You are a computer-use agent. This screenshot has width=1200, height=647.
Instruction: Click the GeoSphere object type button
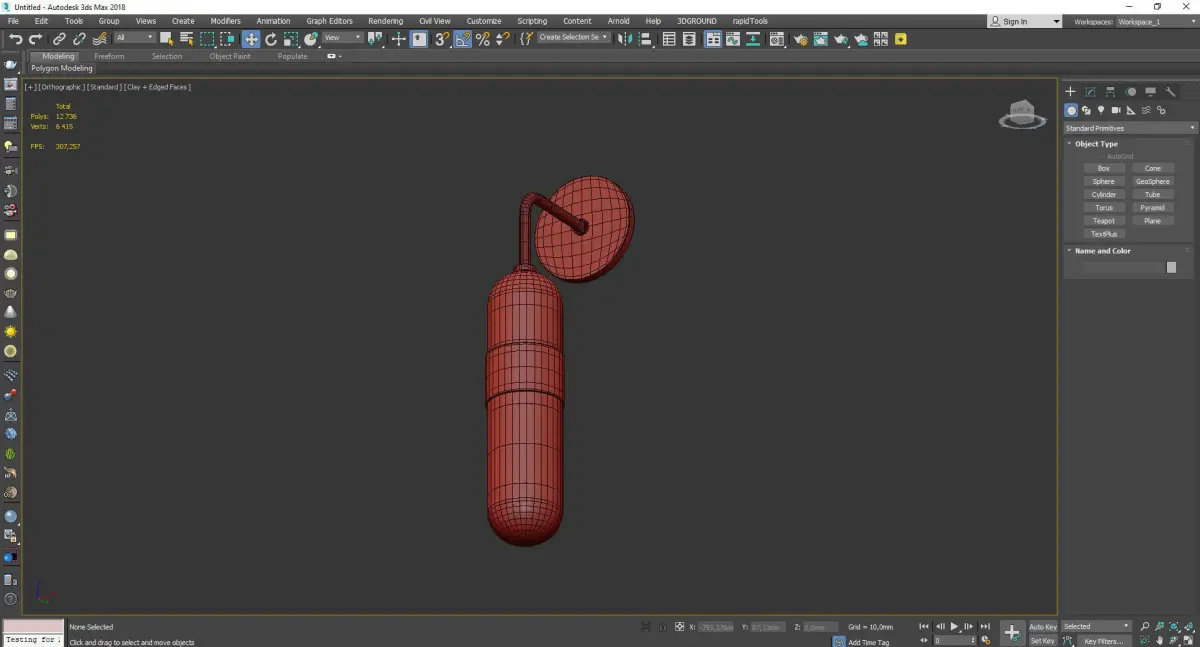click(x=1153, y=182)
